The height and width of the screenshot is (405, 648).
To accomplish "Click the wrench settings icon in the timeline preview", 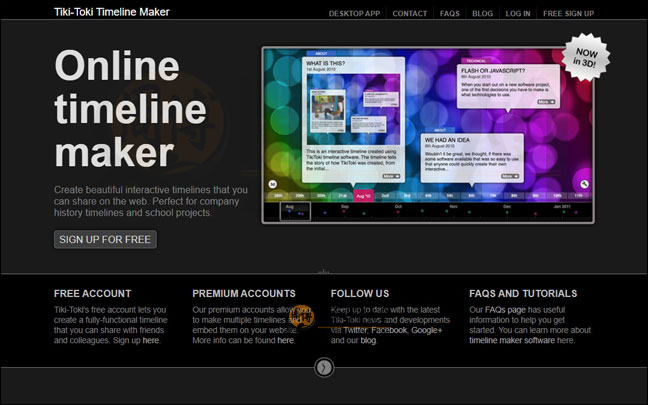I will [x=584, y=184].
